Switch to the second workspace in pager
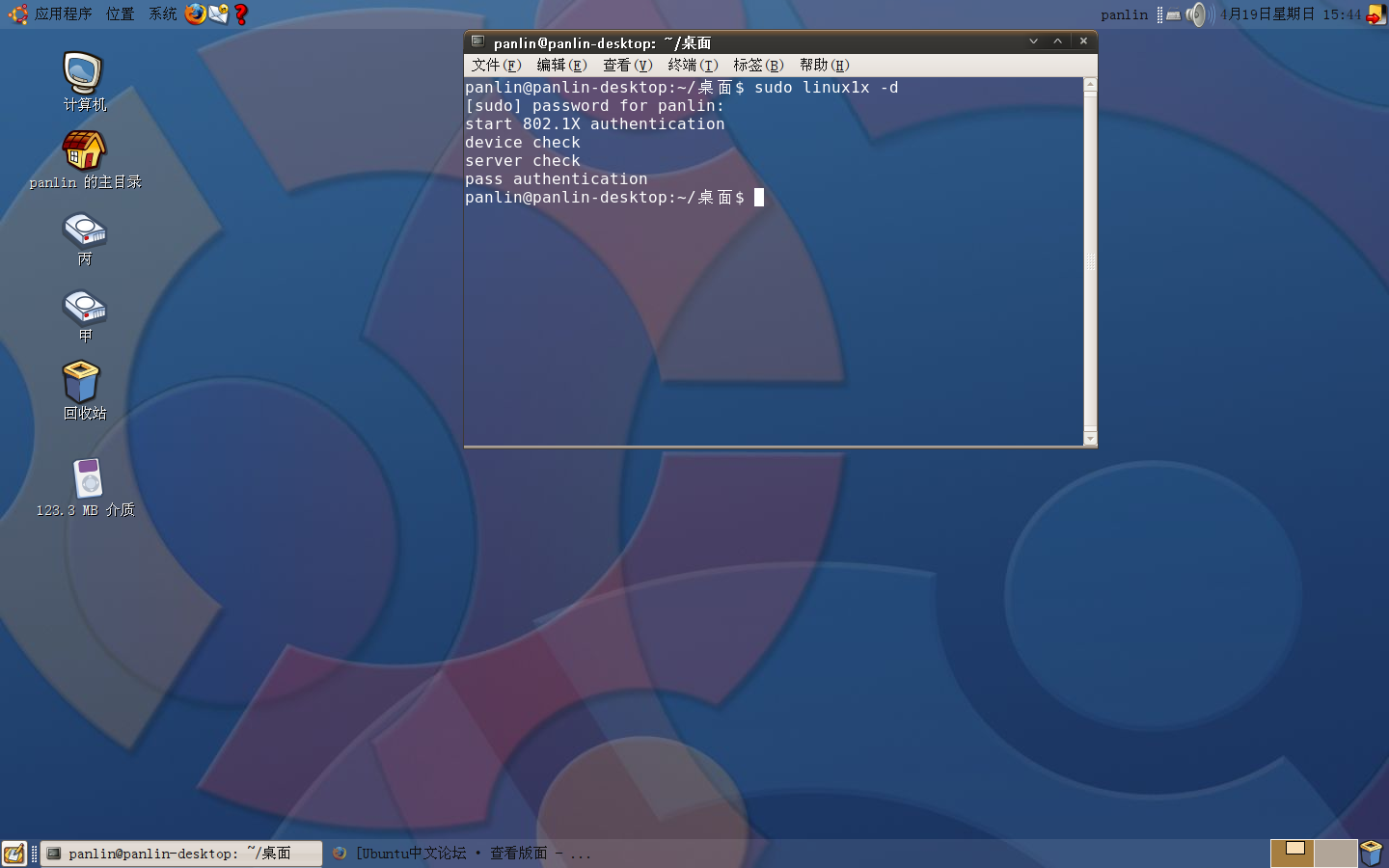1389x868 pixels. (x=1336, y=854)
